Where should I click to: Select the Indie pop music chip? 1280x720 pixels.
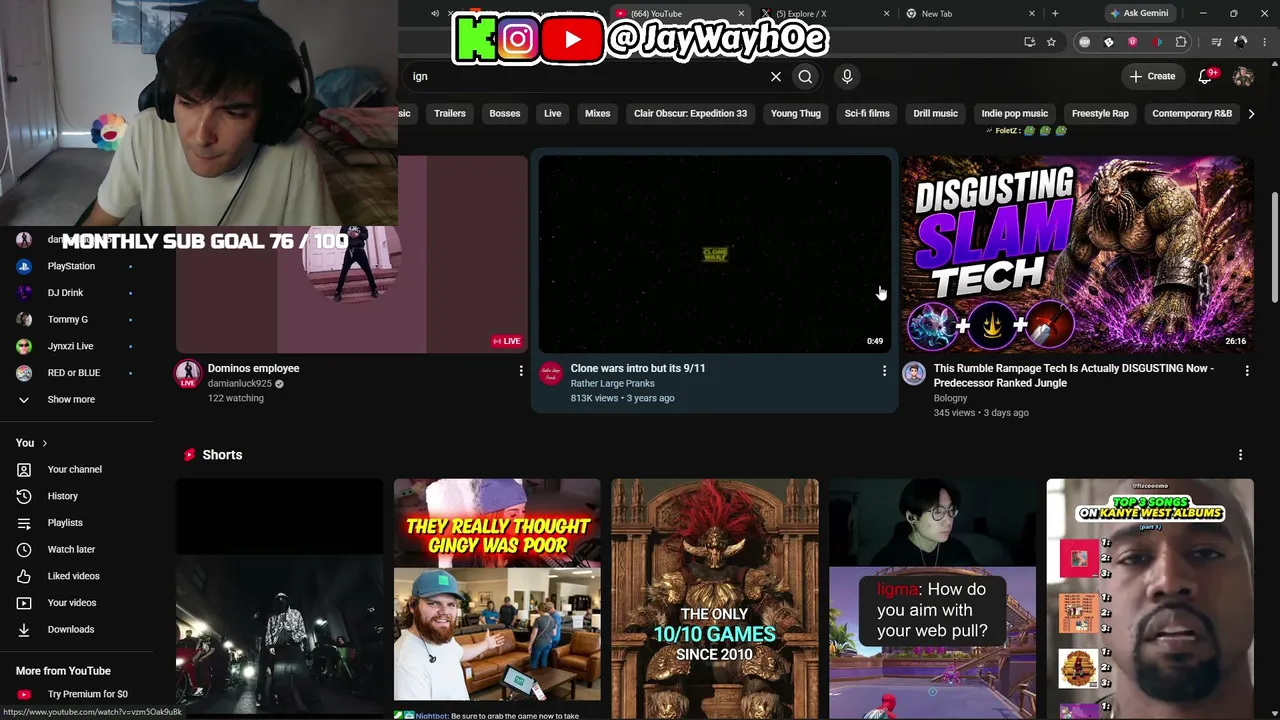[1015, 114]
